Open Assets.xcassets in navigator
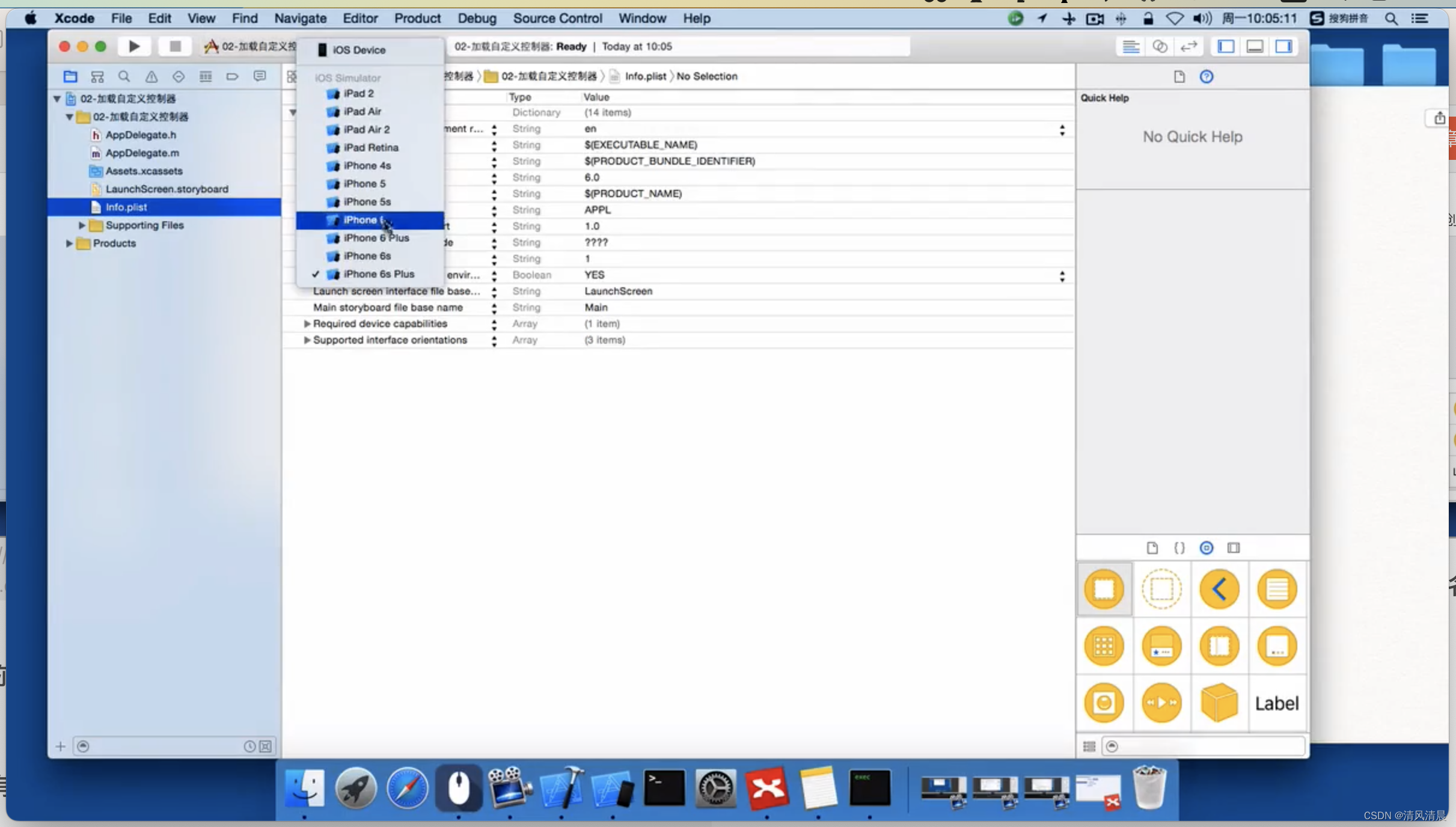The image size is (1456, 827). 144,171
